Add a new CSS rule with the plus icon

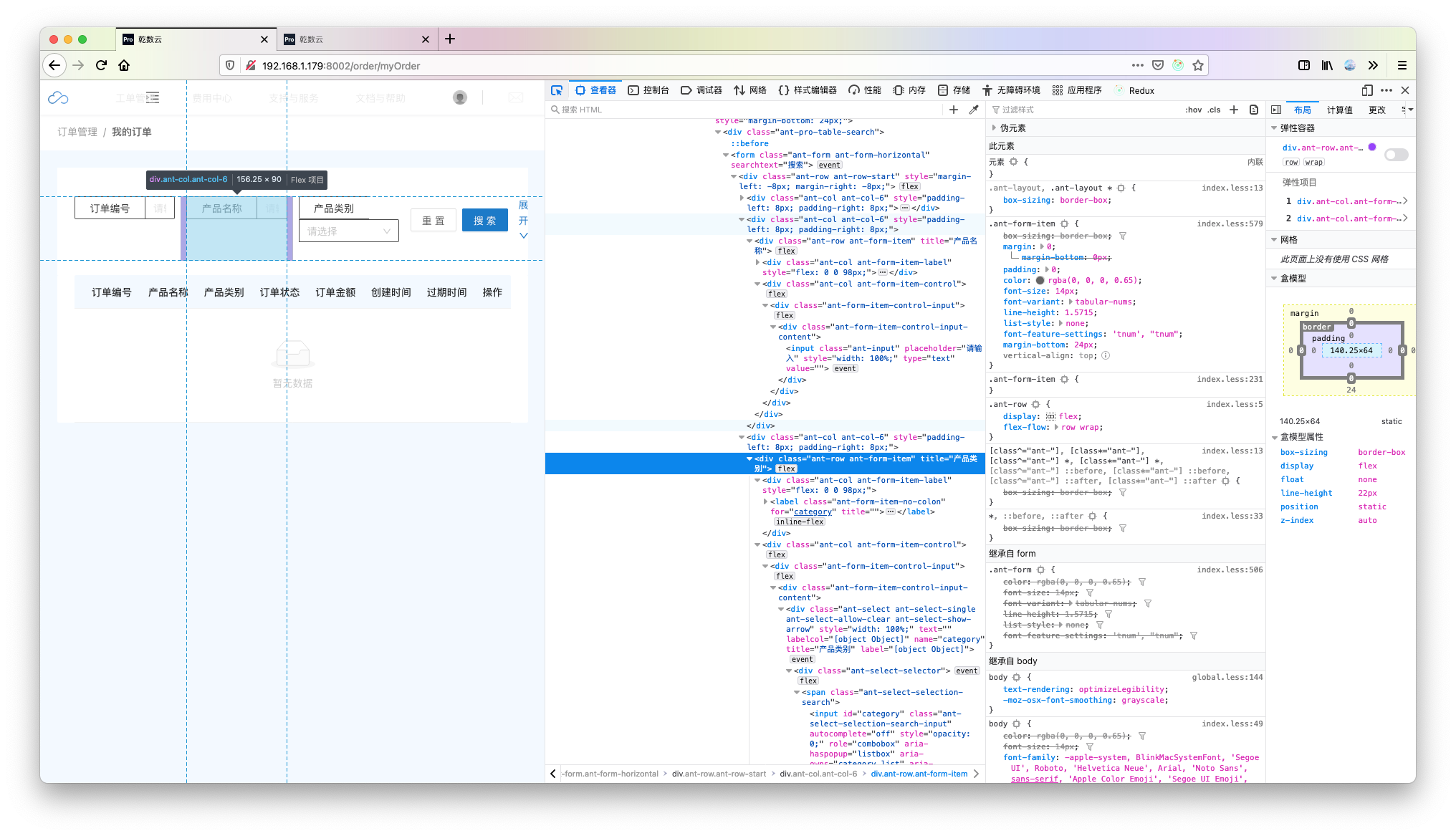click(954, 110)
